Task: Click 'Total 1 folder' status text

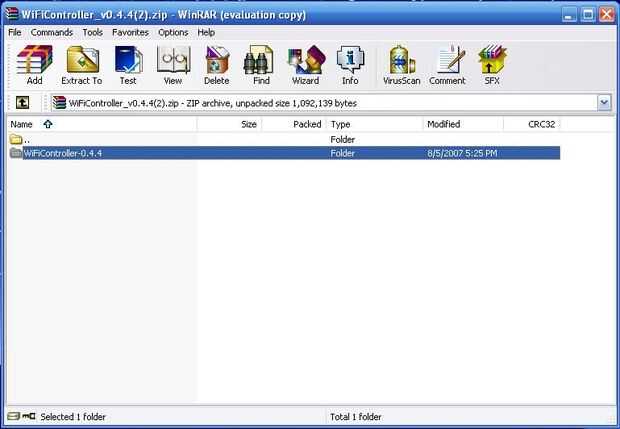Action: (x=355, y=417)
